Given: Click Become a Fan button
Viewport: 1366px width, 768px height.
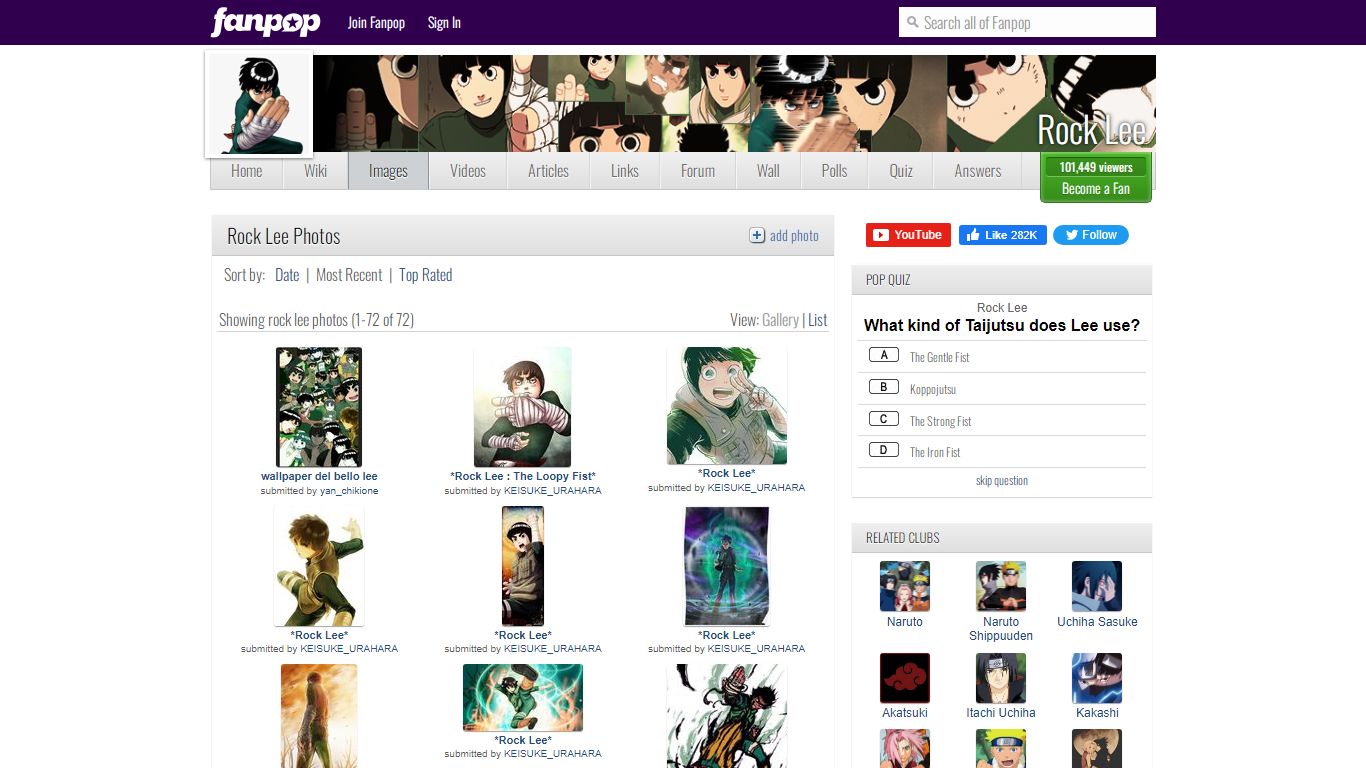Looking at the screenshot, I should coord(1096,188).
